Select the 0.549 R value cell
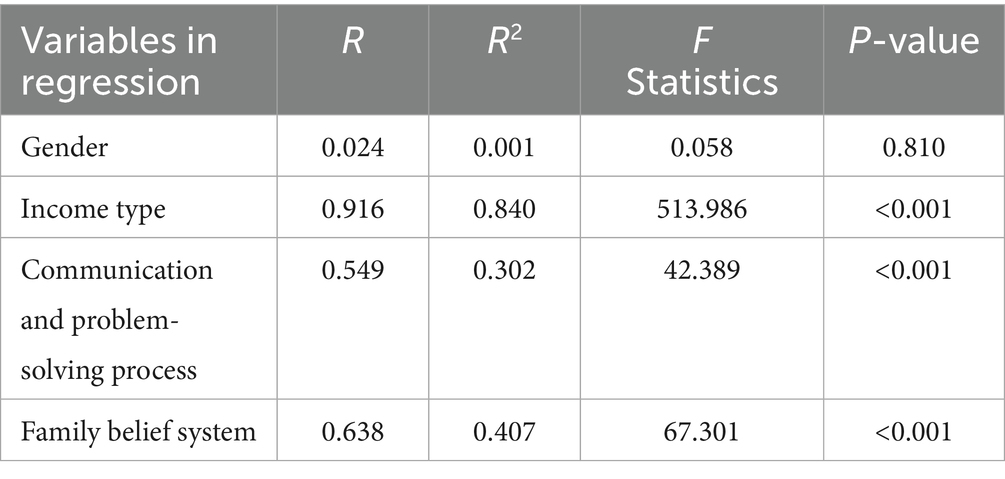This screenshot has height=479, width=1005. pyautogui.click(x=354, y=270)
